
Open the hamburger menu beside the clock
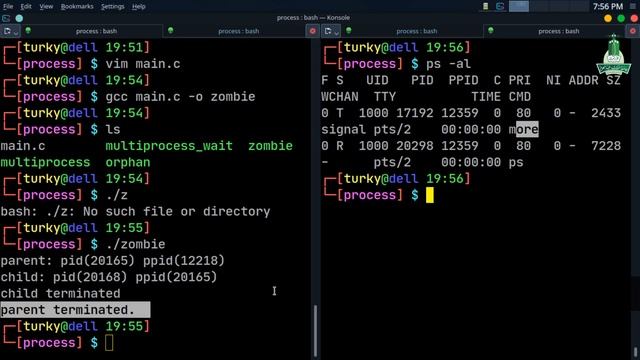[633, 7]
